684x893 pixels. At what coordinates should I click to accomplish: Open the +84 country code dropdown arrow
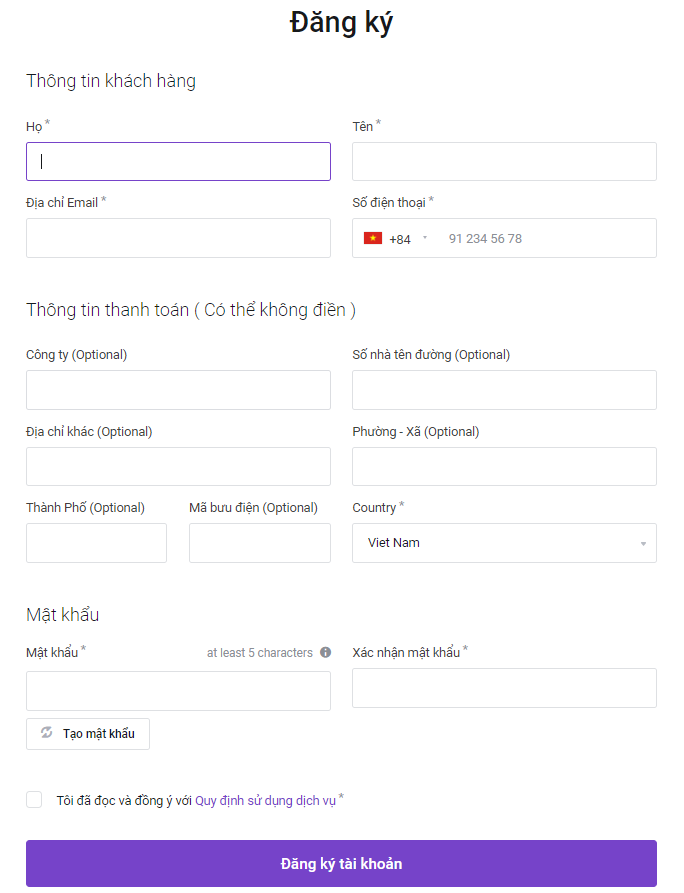425,237
